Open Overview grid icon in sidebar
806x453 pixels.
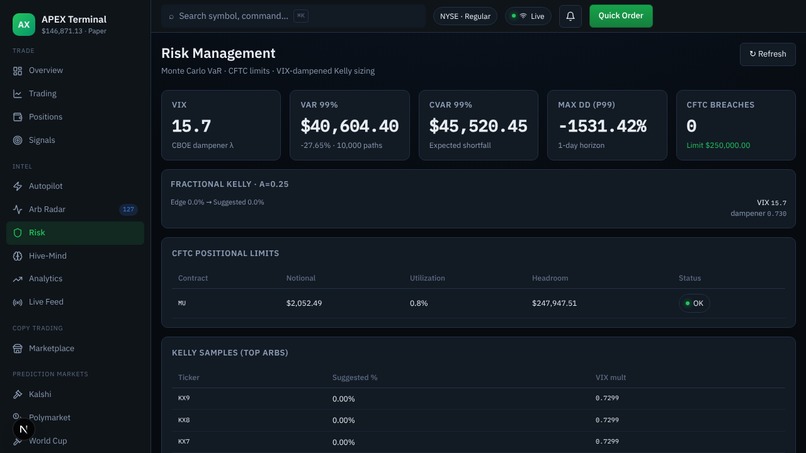[17, 71]
